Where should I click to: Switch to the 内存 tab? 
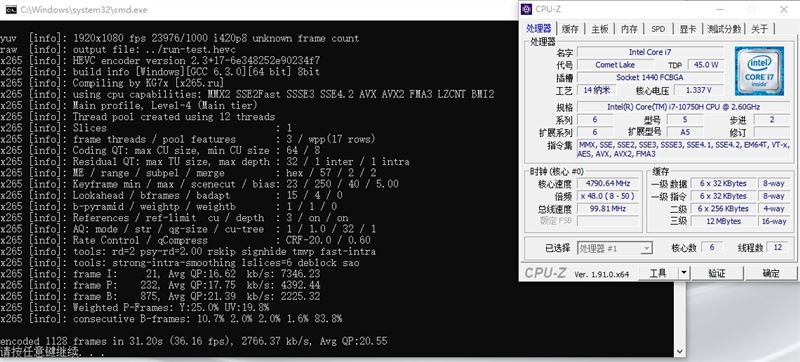coord(629,29)
